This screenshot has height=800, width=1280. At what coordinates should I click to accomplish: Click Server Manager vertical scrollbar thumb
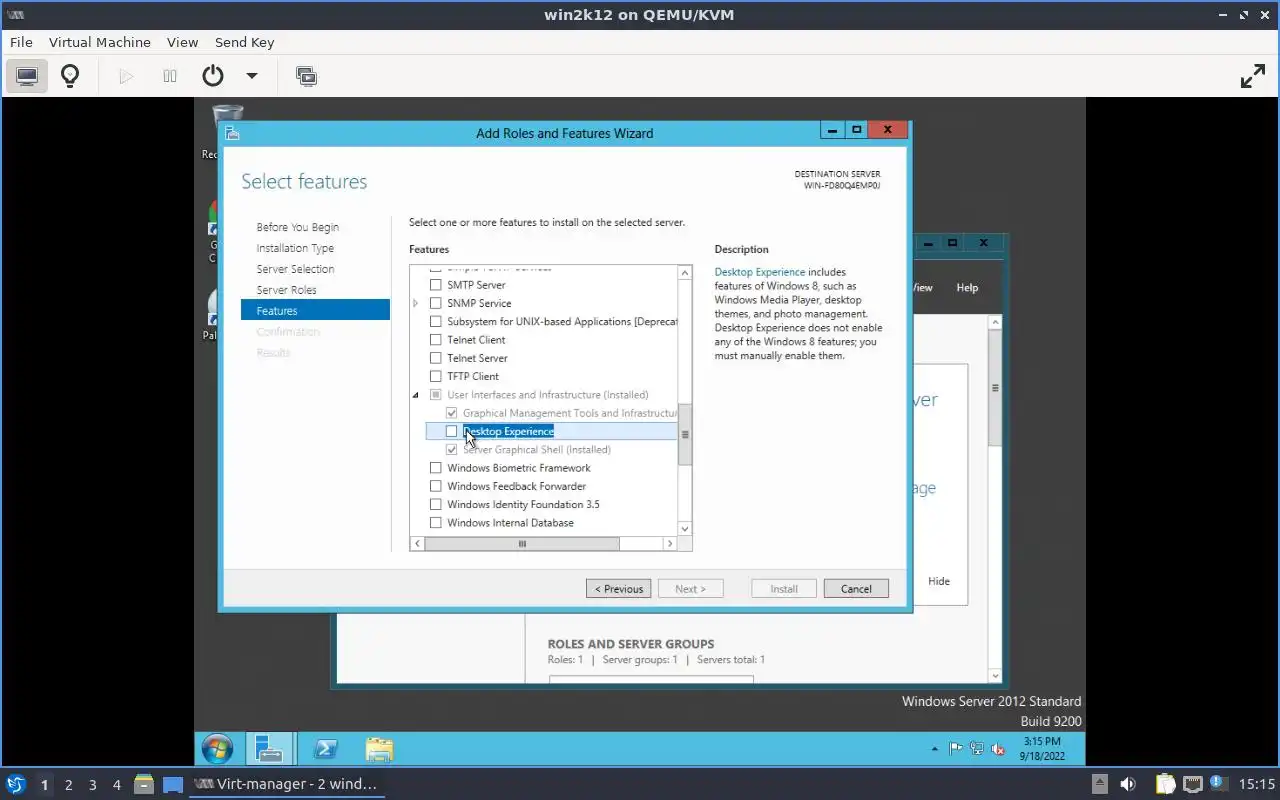995,388
